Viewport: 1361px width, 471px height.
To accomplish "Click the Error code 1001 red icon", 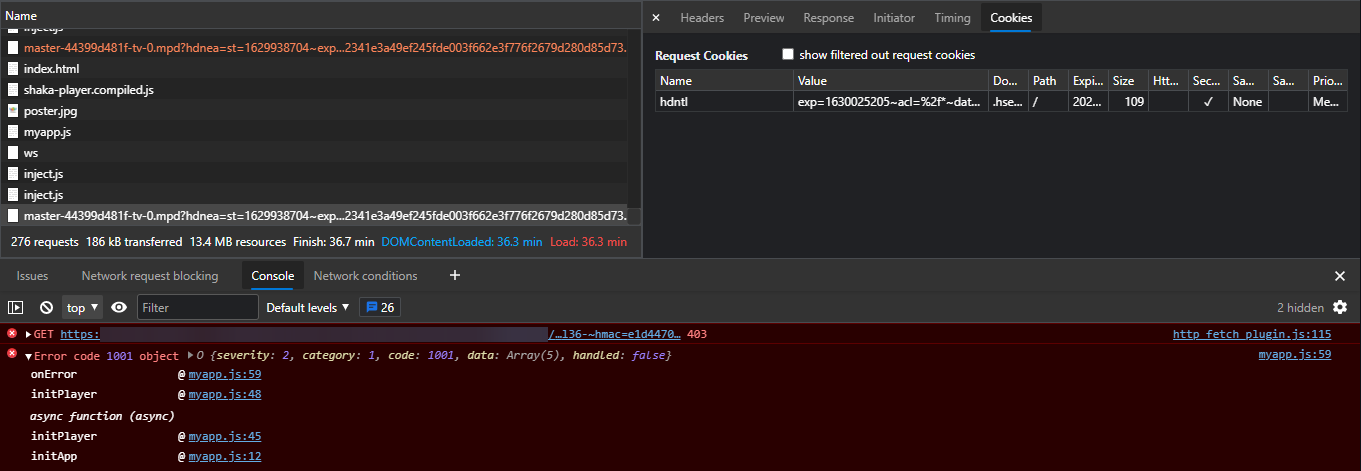I will pyautogui.click(x=12, y=354).
